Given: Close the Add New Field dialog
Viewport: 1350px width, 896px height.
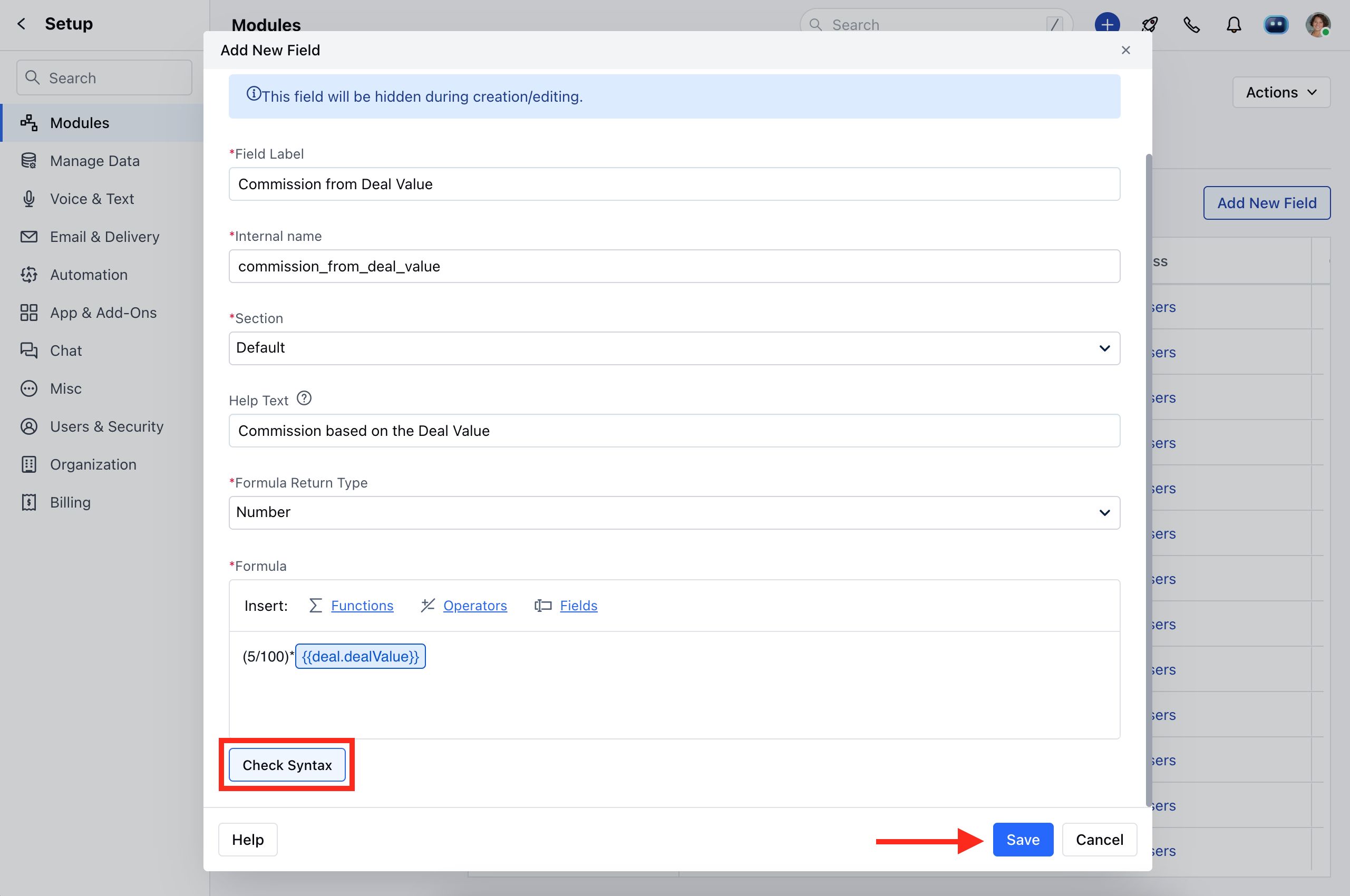Looking at the screenshot, I should pyautogui.click(x=1125, y=50).
